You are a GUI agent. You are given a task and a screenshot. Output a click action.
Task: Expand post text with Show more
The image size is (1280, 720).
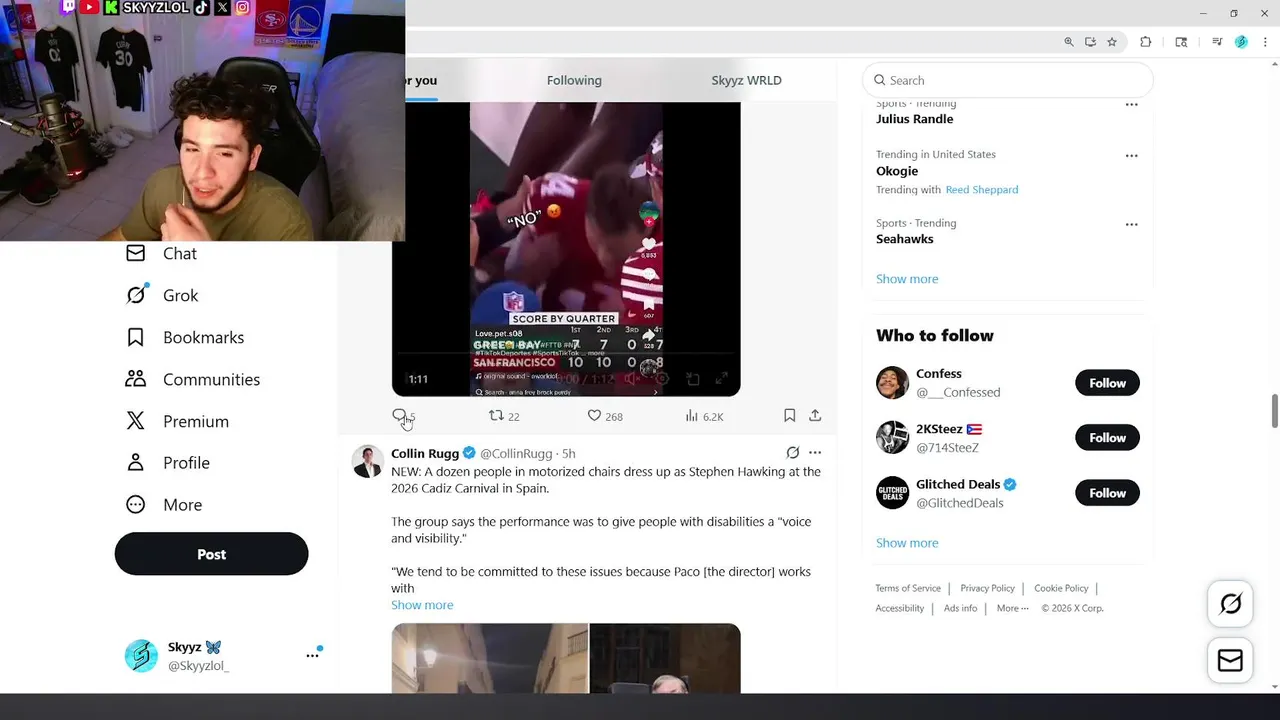422,605
